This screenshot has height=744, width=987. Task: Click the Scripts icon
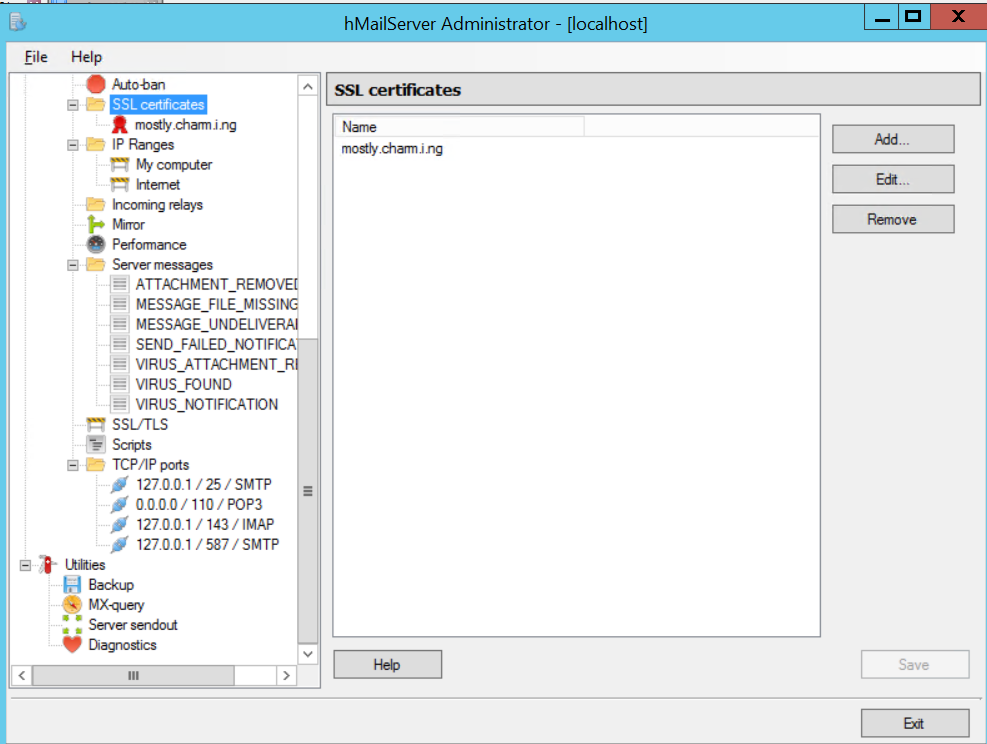(96, 445)
